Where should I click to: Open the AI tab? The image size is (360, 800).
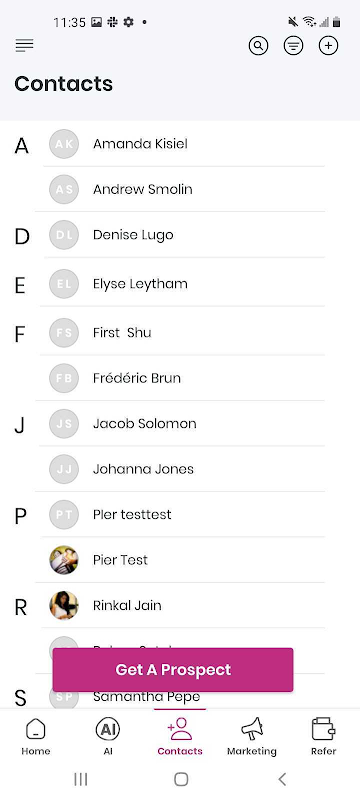(108, 736)
